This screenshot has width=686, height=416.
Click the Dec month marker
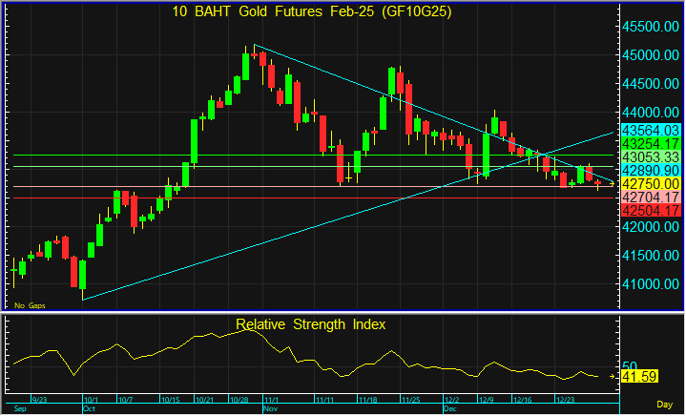[450, 409]
